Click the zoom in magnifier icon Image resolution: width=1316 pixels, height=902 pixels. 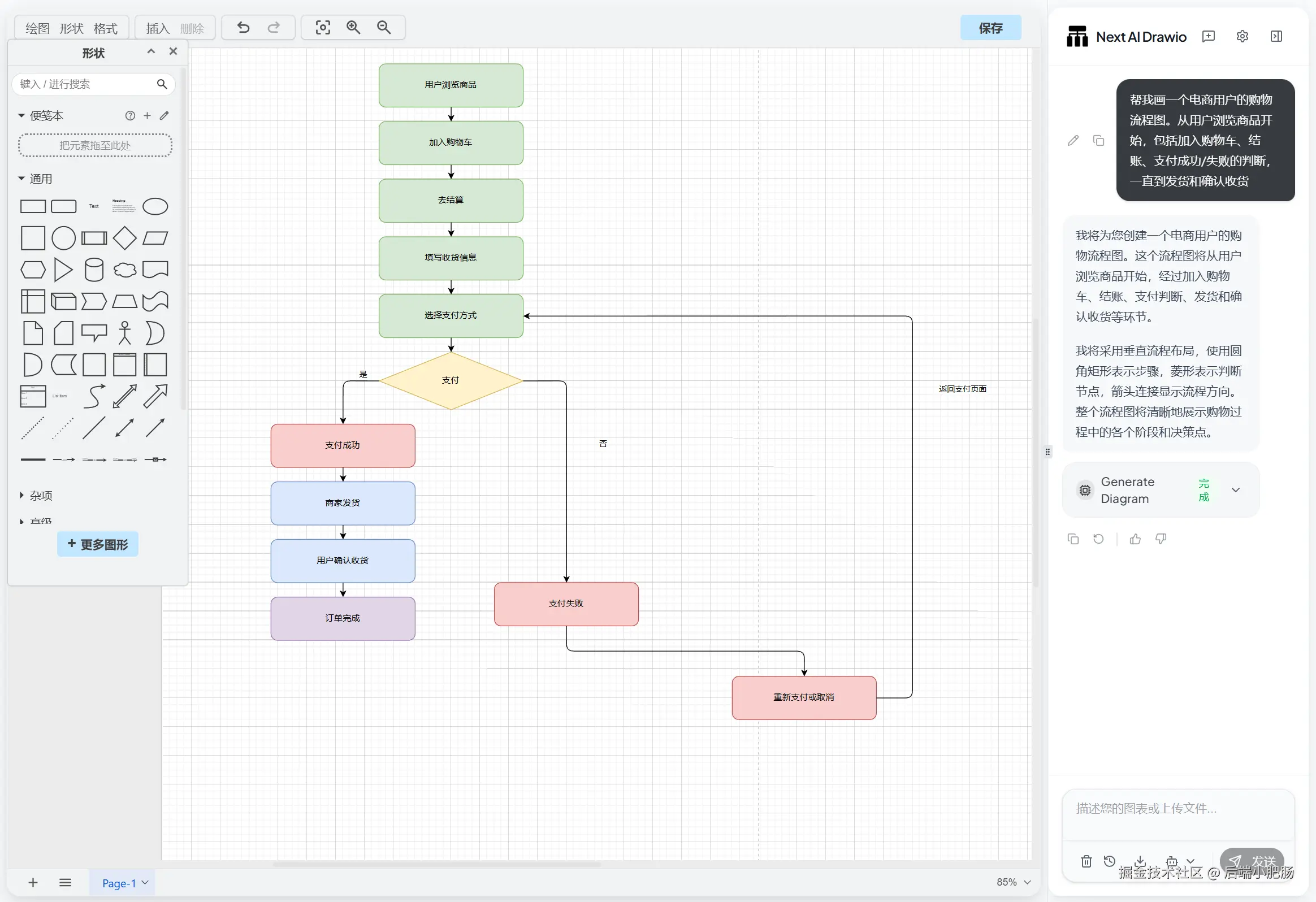click(353, 27)
